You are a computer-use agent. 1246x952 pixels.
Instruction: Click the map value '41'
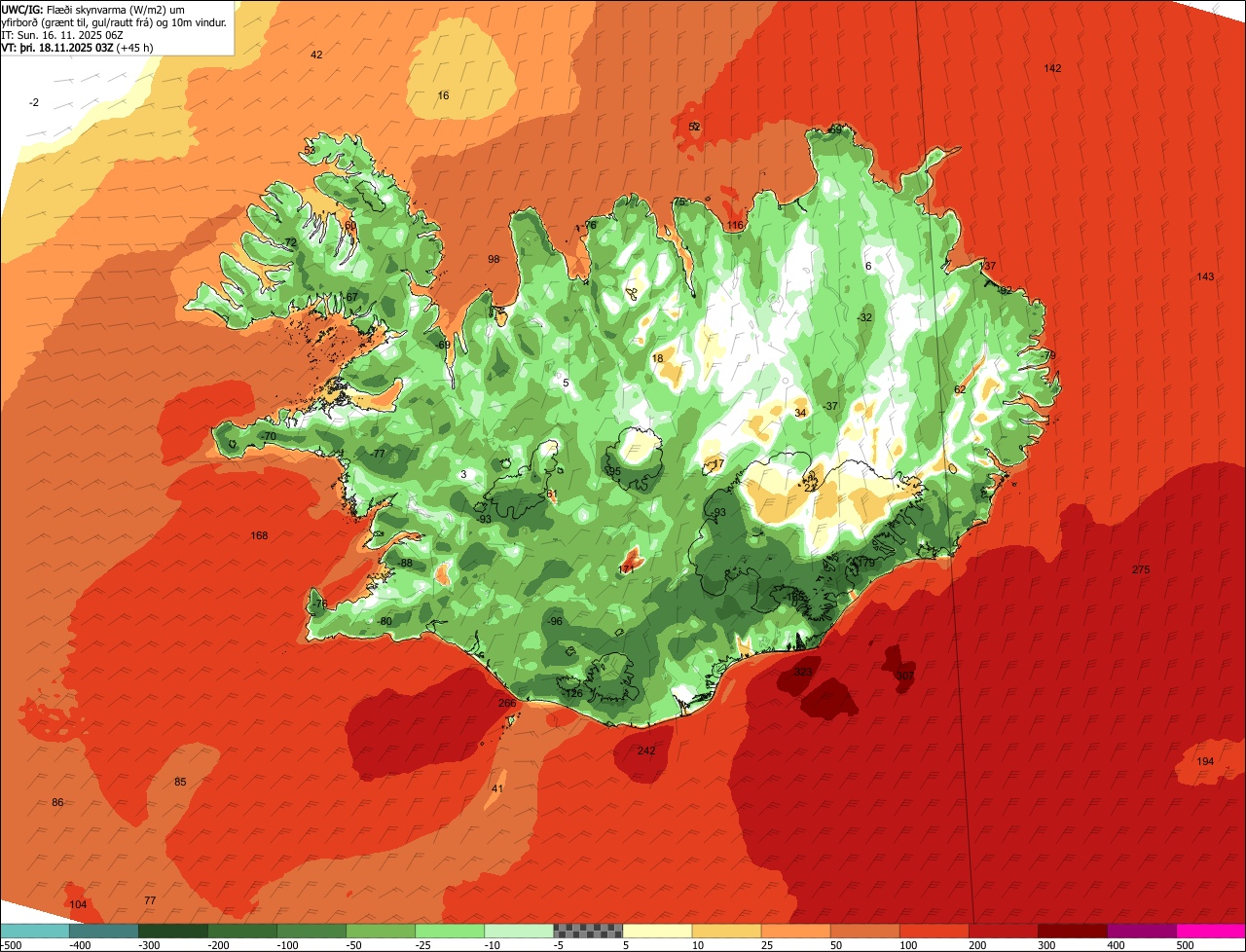(x=497, y=788)
